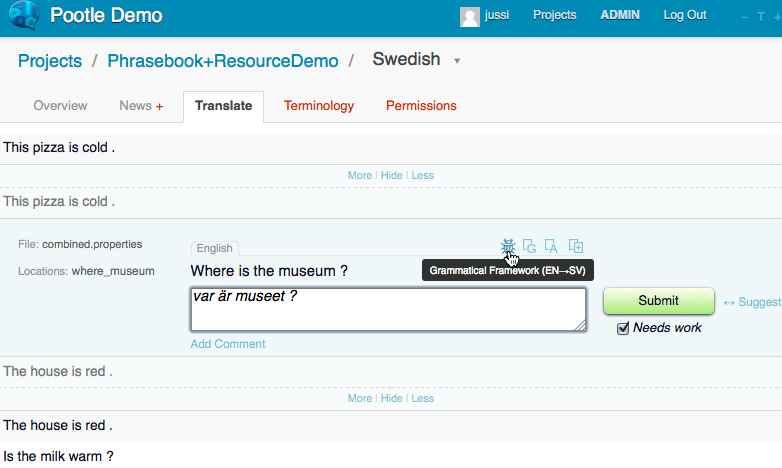782x468 pixels.
Task: Click the Suggest mode link
Action: [x=756, y=302]
